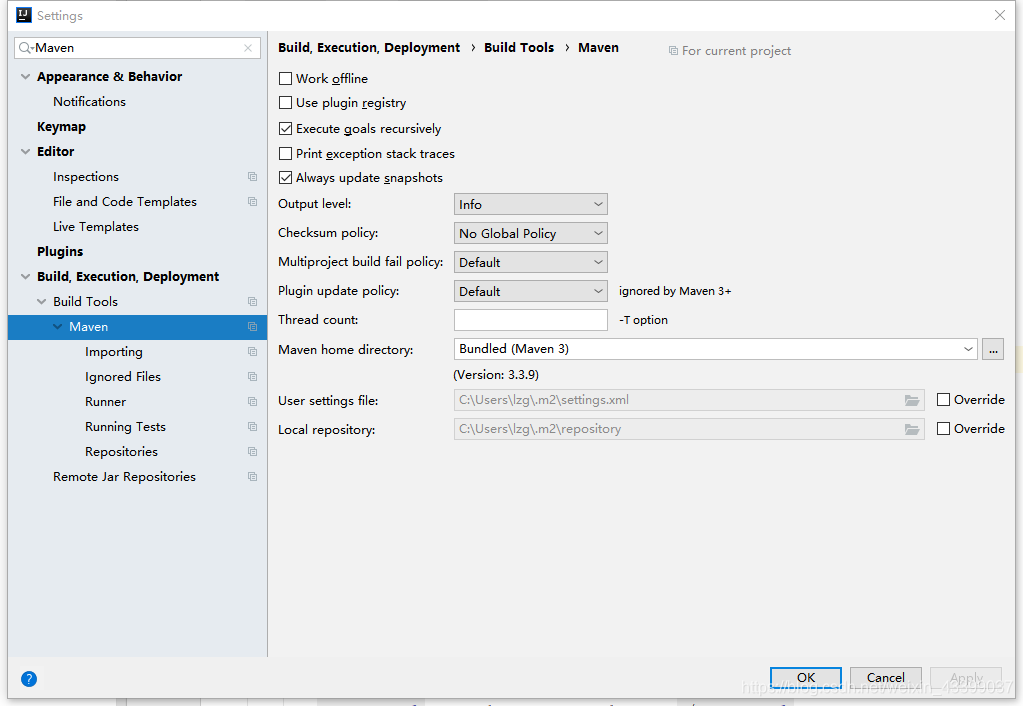Click Build, Execution, Deployment breadcrumb

click(x=369, y=48)
